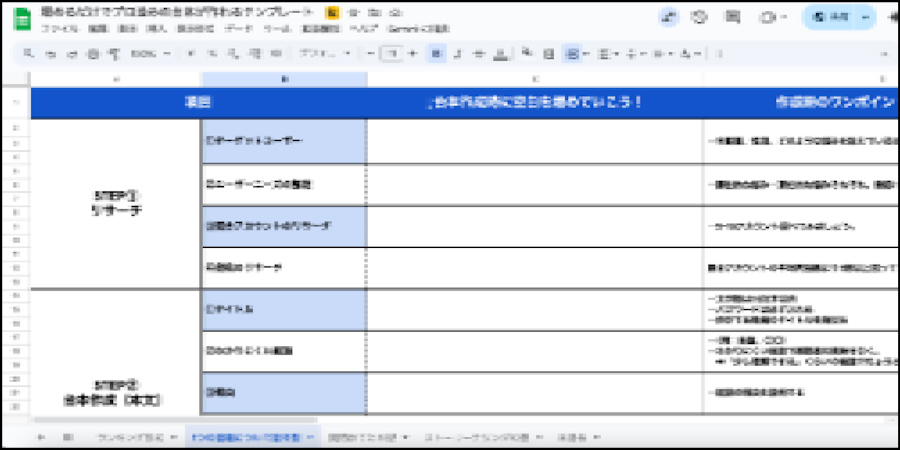900x450 pixels.
Task: Open the active blue sheet tab's dropdown arrow
Action: 311,437
